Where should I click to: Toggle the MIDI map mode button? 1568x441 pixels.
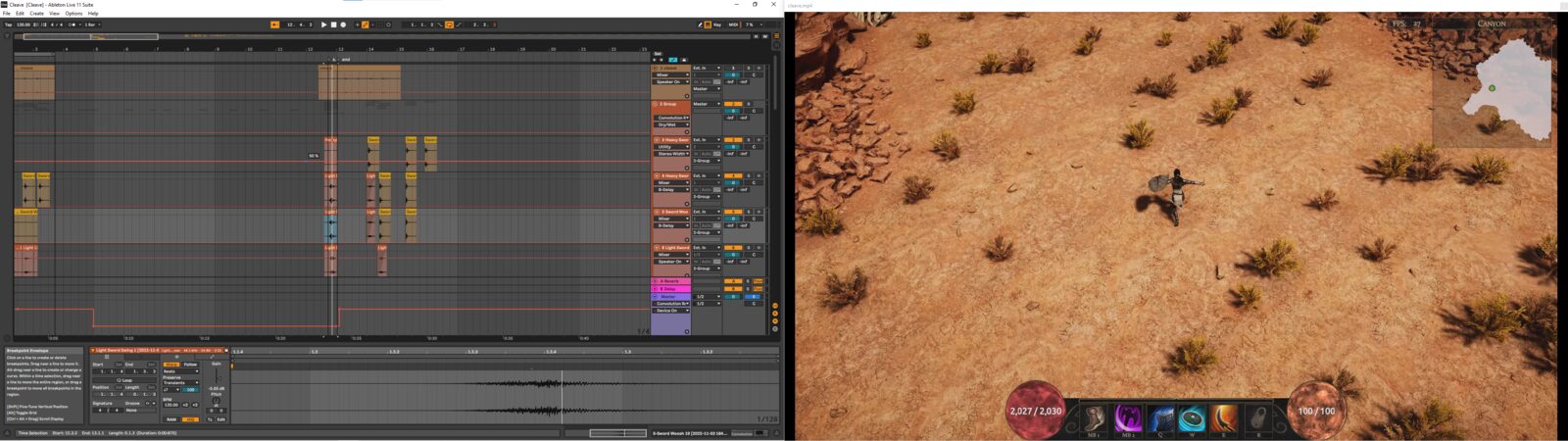[x=733, y=24]
